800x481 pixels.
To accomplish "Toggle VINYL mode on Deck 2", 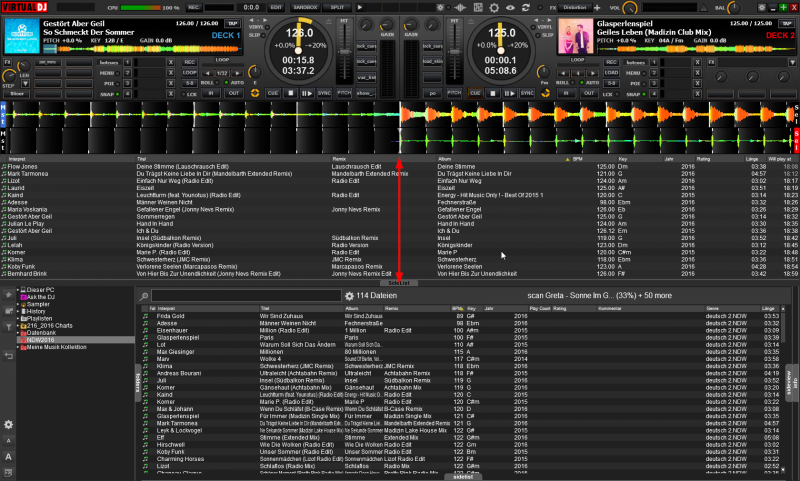I will (x=543, y=27).
